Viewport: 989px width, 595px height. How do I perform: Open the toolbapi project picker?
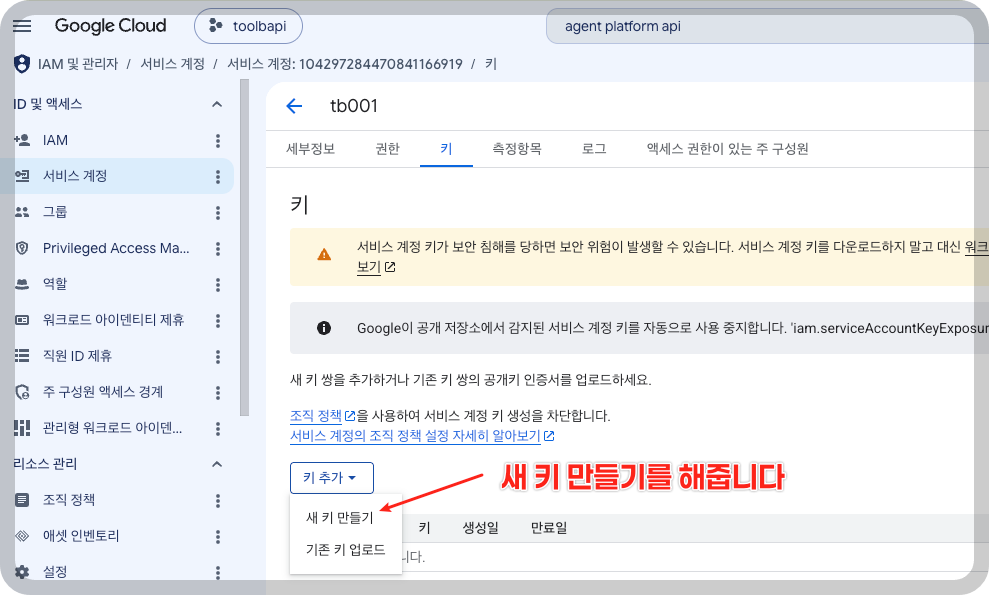pyautogui.click(x=249, y=26)
